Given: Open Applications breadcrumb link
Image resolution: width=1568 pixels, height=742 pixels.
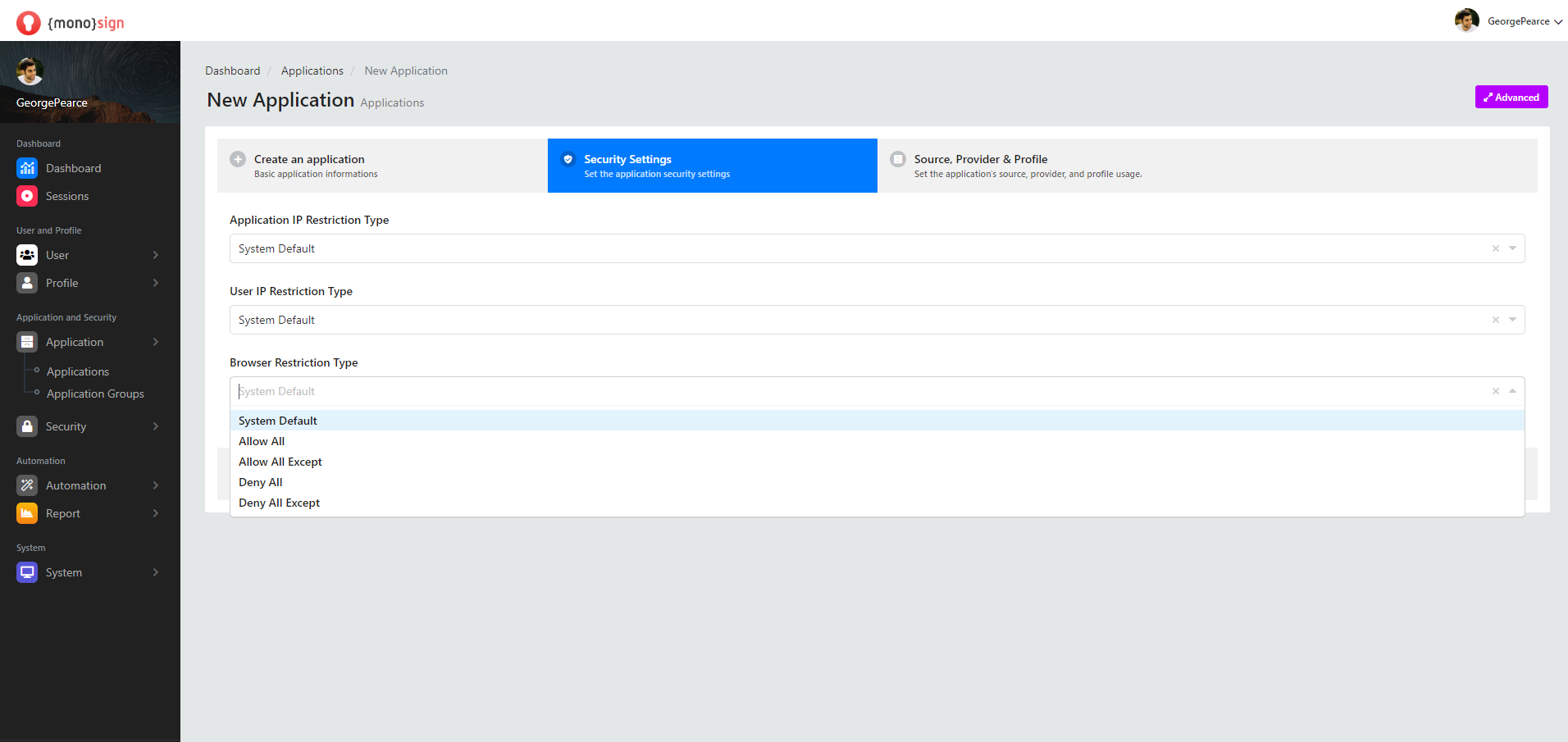Looking at the screenshot, I should pyautogui.click(x=312, y=71).
